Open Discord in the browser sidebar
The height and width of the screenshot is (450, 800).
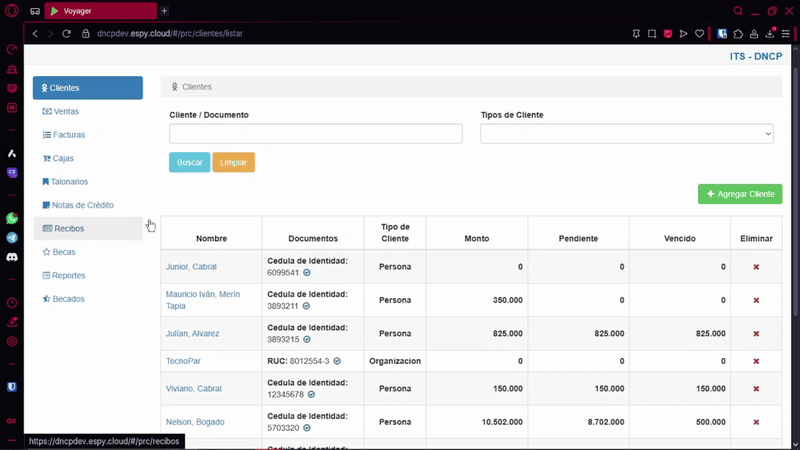click(x=12, y=258)
